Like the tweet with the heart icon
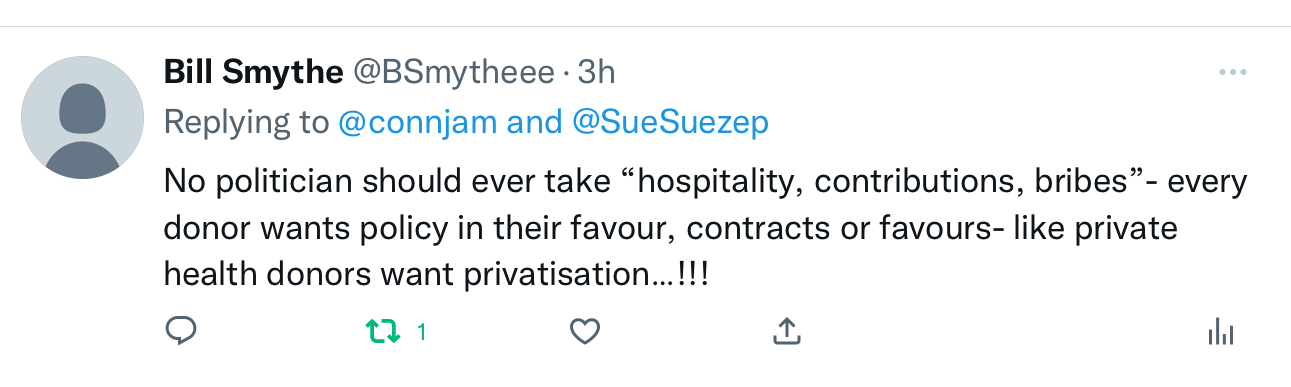This screenshot has height=387, width=1291. (584, 331)
